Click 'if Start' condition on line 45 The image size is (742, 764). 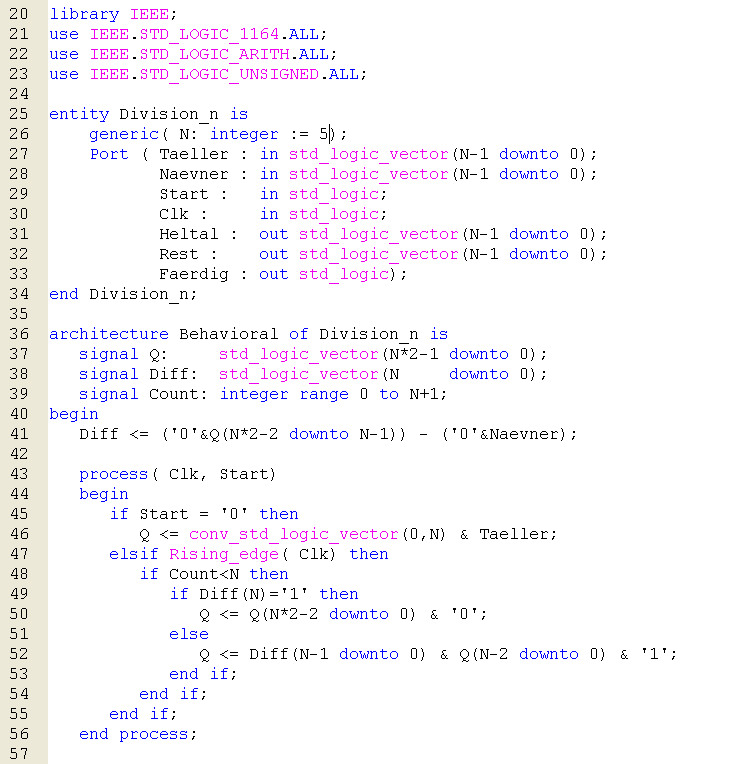[x=149, y=514]
